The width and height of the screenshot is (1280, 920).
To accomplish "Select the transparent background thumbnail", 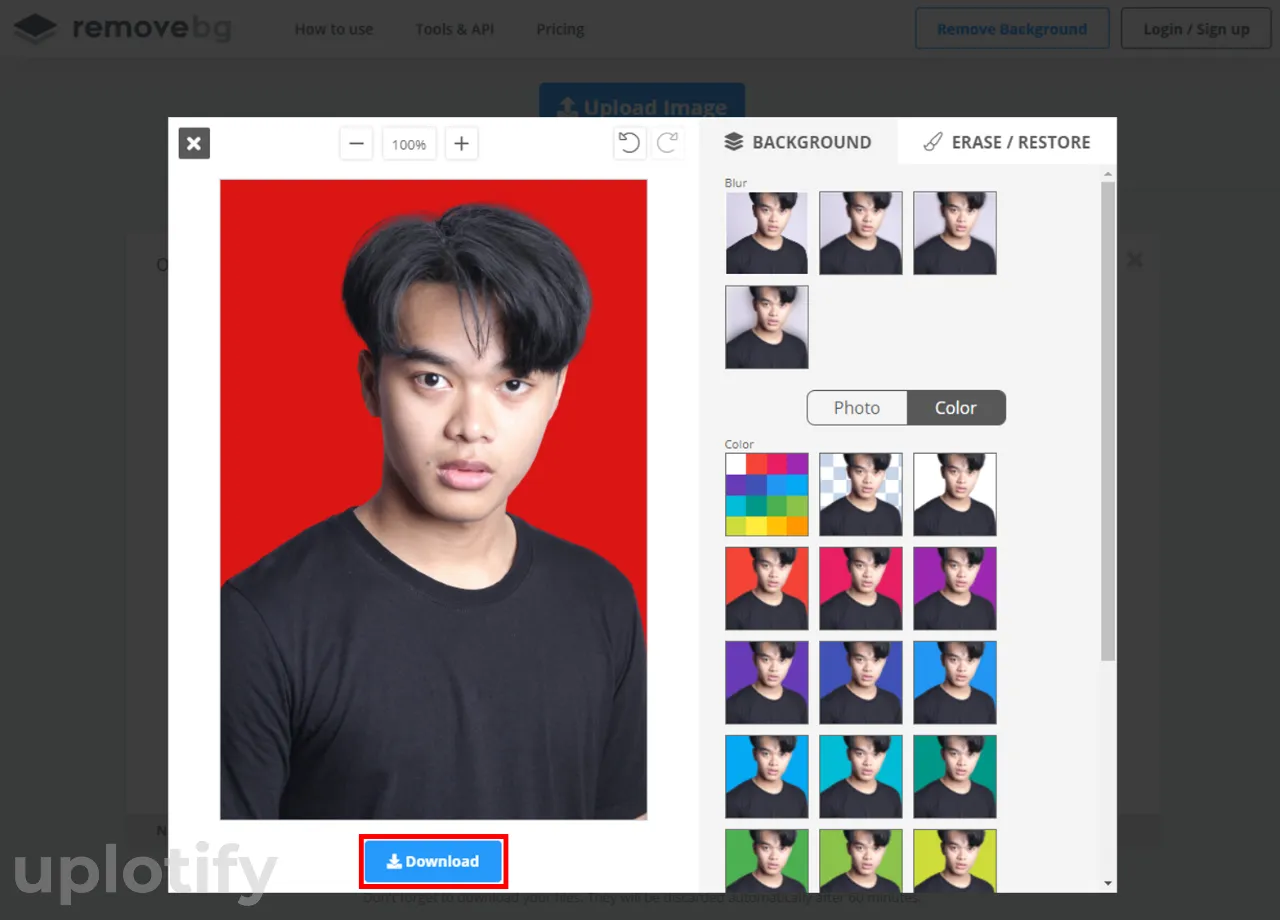I will (860, 494).
